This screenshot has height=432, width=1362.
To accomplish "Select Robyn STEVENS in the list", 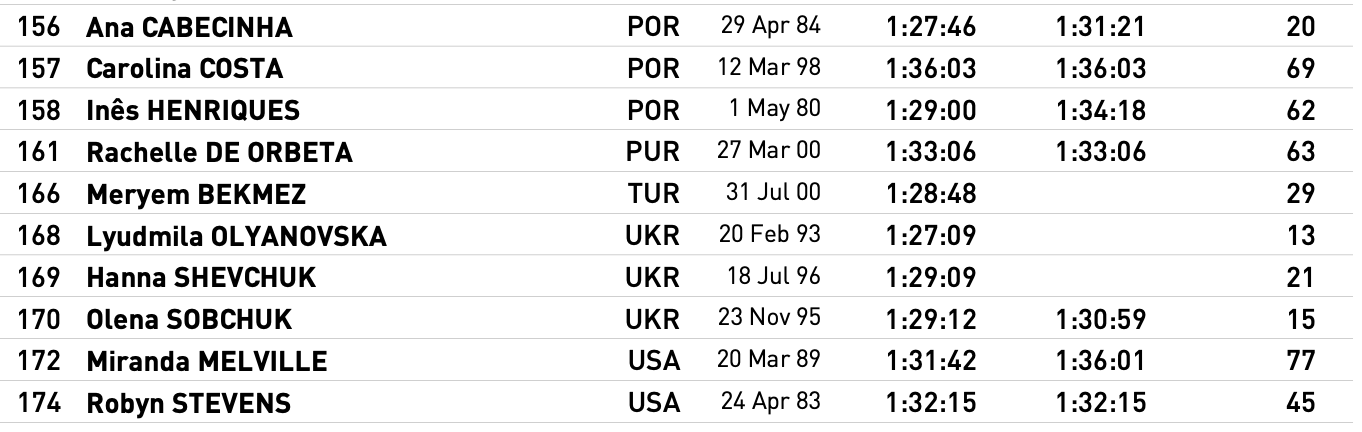I will pos(189,404).
